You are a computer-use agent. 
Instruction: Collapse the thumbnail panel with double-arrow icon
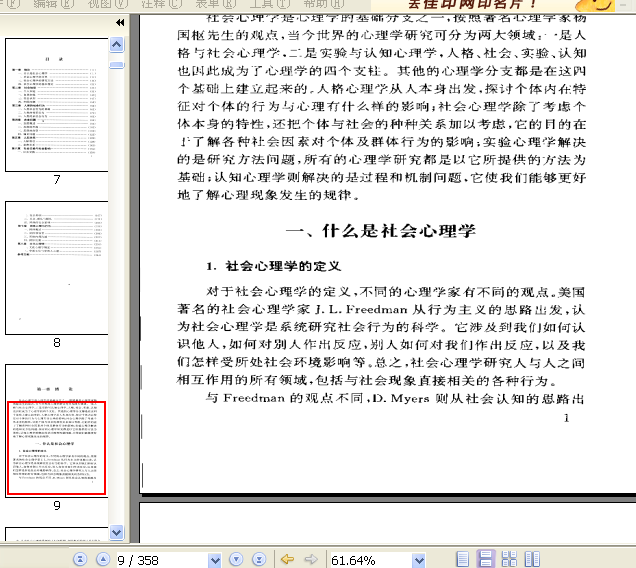(120, 23)
